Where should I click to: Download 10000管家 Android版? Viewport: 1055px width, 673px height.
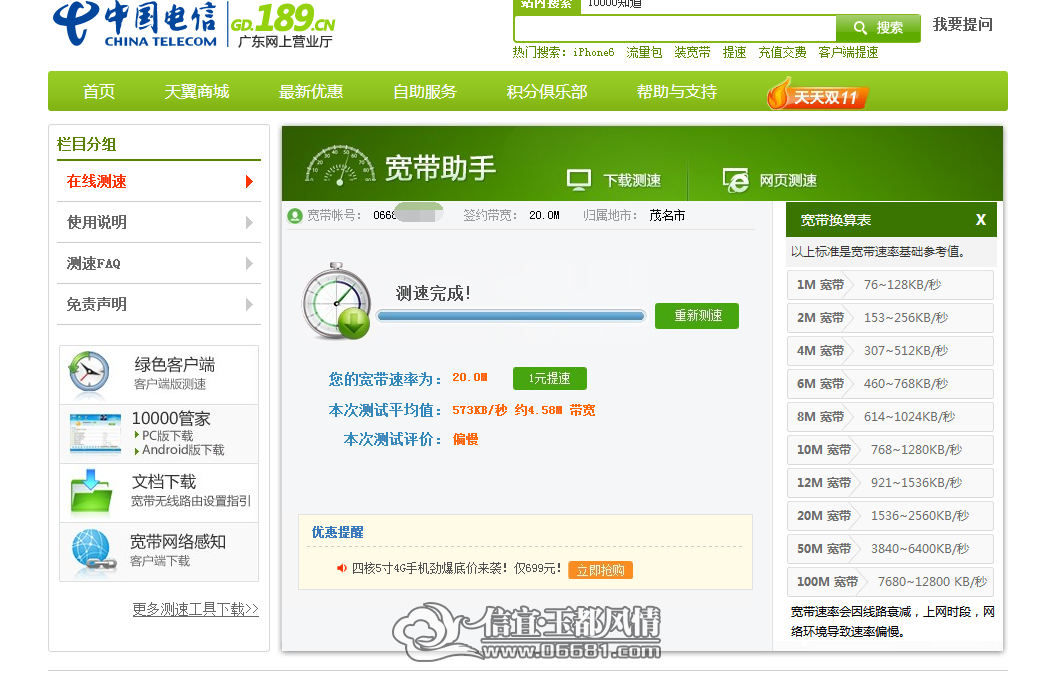click(x=182, y=450)
